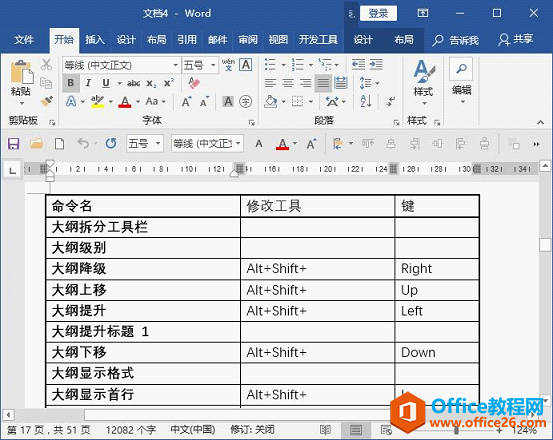The image size is (553, 440).
Task: Click the 告诉我 Tell Me search
Action: click(x=456, y=40)
